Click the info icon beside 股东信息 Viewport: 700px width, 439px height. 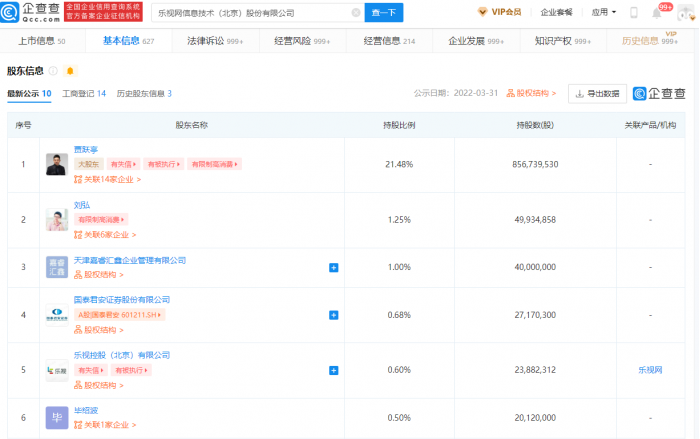pos(53,71)
